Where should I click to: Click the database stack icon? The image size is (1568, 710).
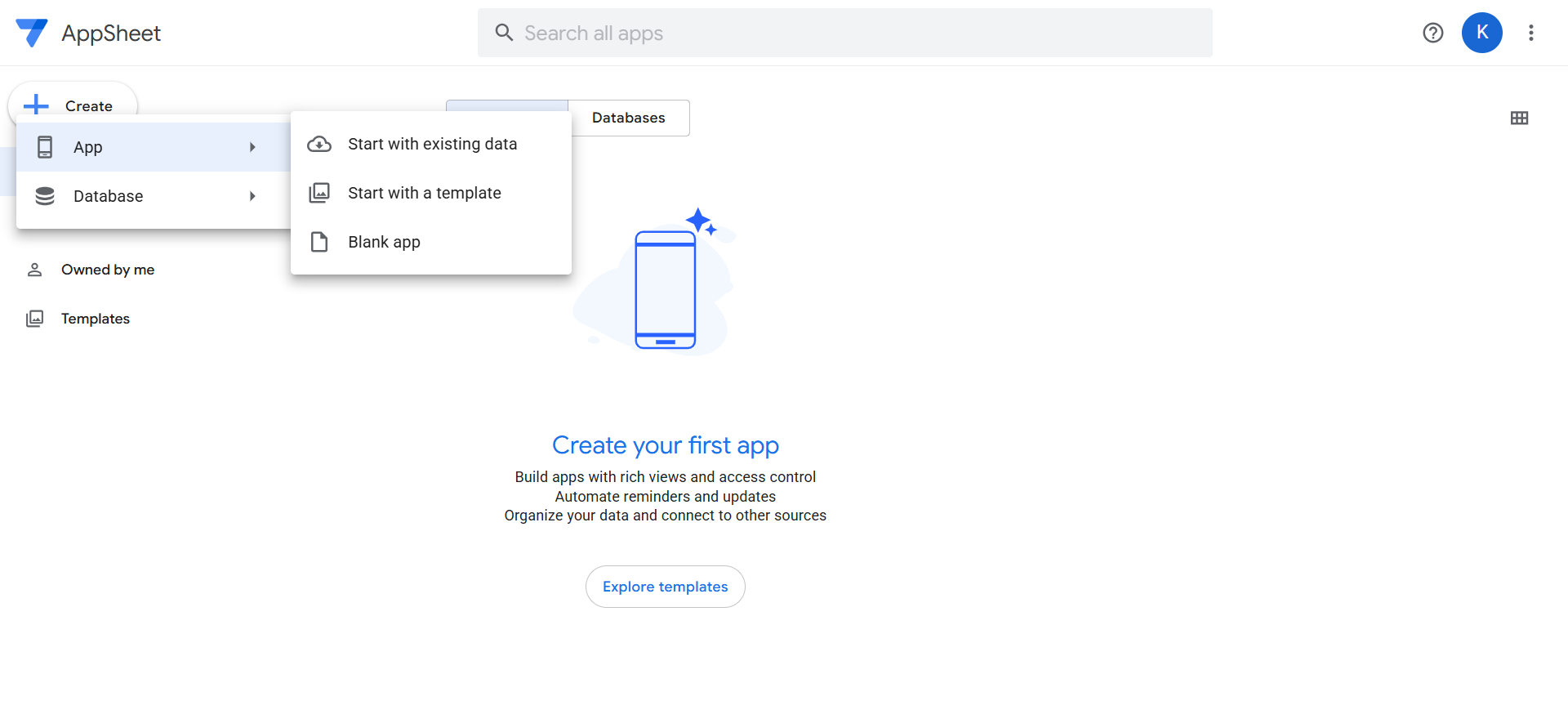click(45, 196)
